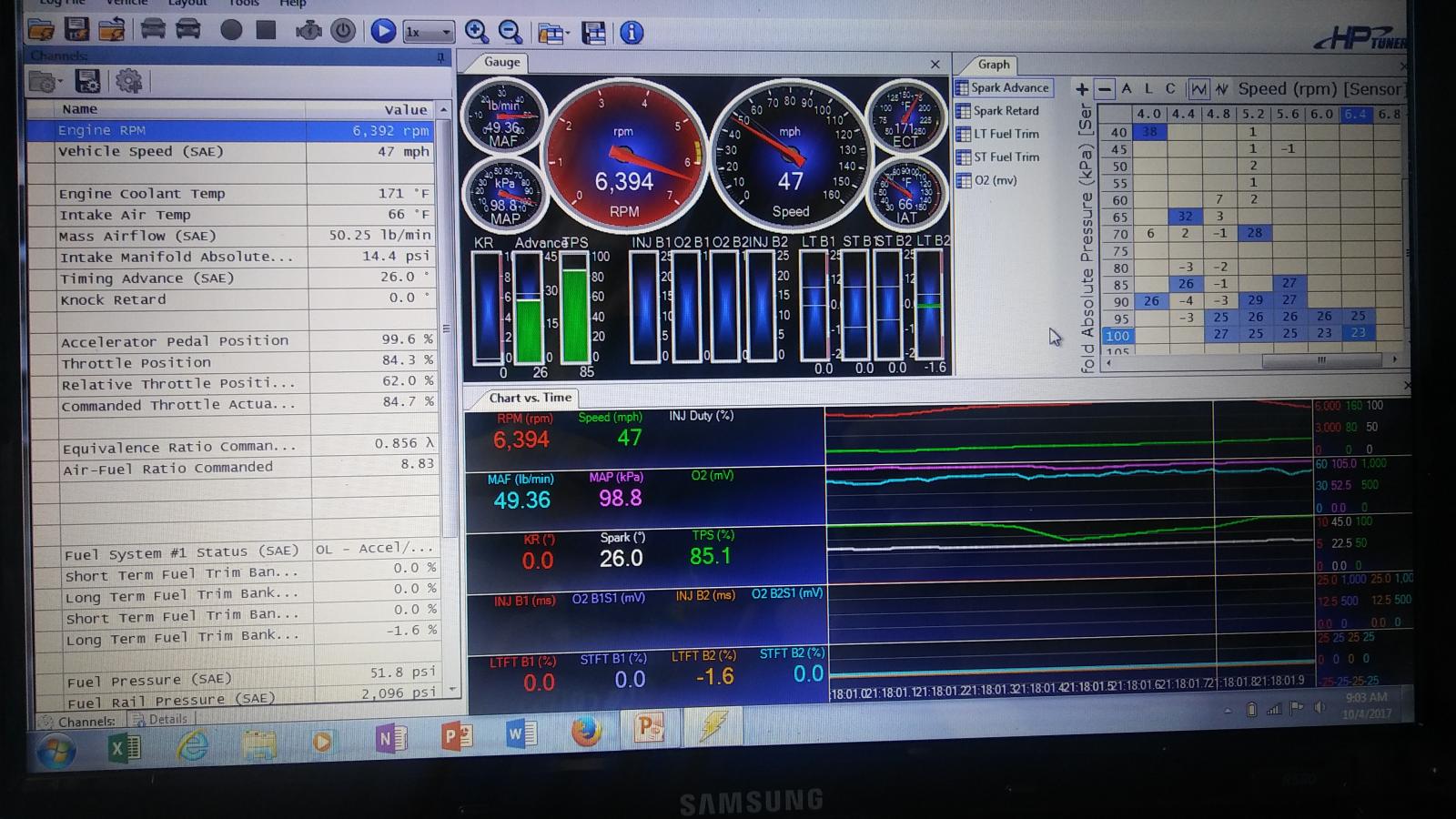Click the power button icon in toolbar
1456x819 pixels.
coord(343,31)
